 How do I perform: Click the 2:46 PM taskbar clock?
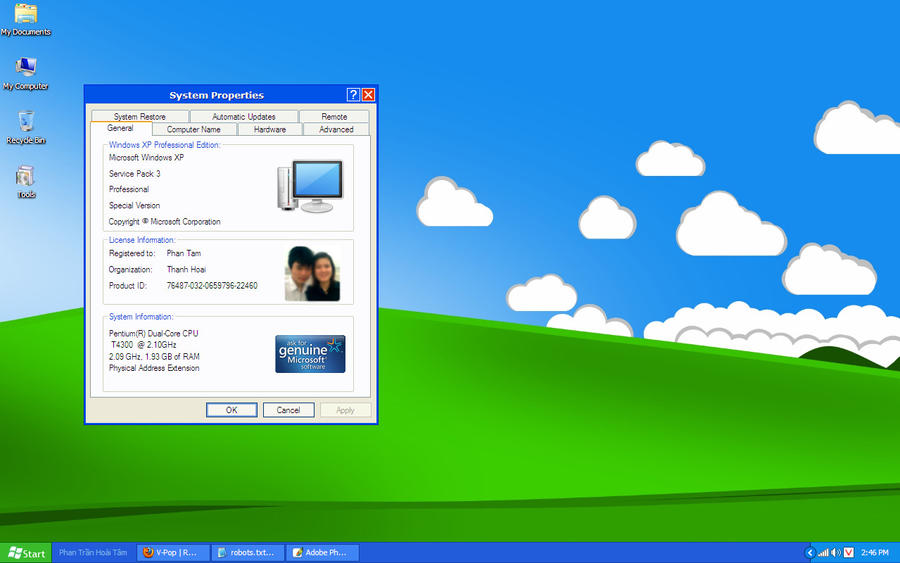click(875, 553)
